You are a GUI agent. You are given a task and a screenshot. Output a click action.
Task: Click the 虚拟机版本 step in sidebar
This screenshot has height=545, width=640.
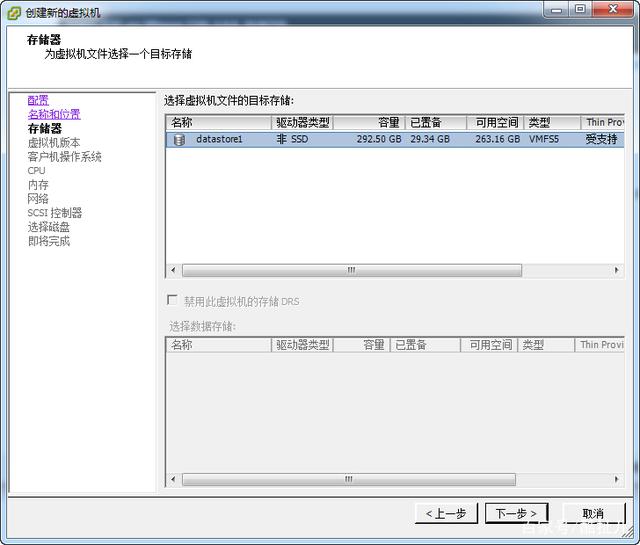click(54, 142)
